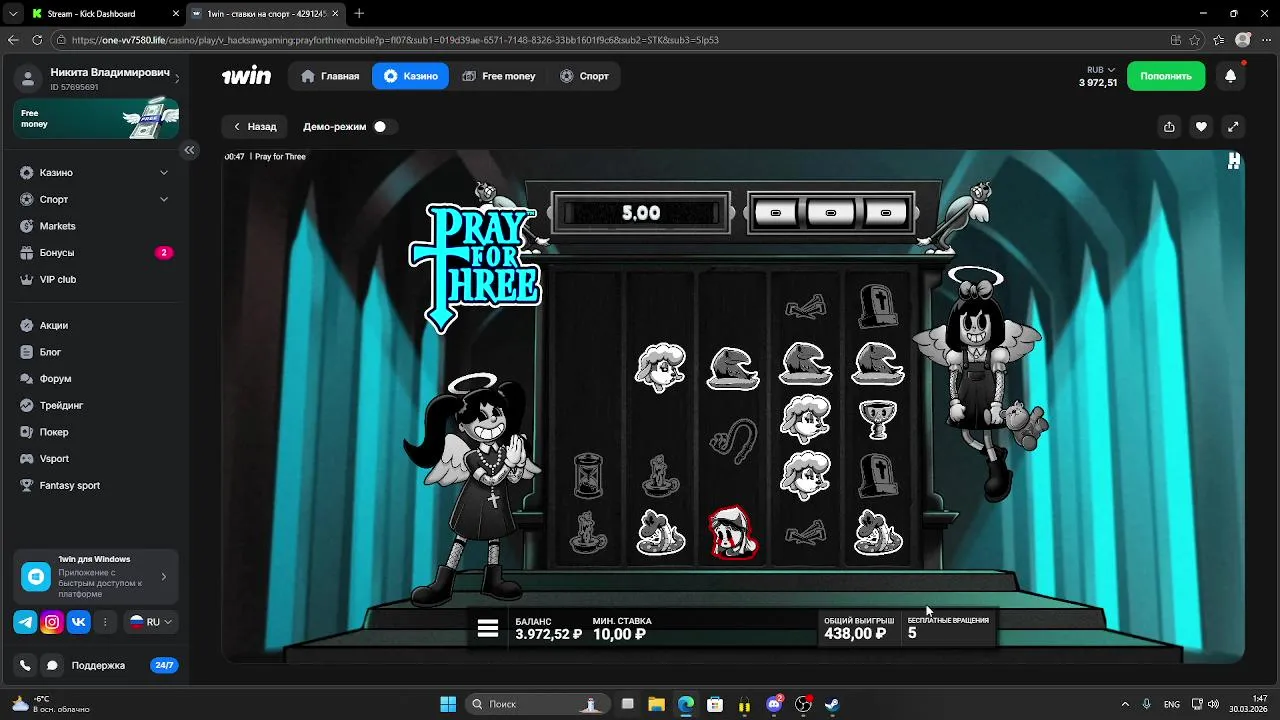Click the Поддержка 24/7 badge
The image size is (1280, 720).
(x=164, y=665)
